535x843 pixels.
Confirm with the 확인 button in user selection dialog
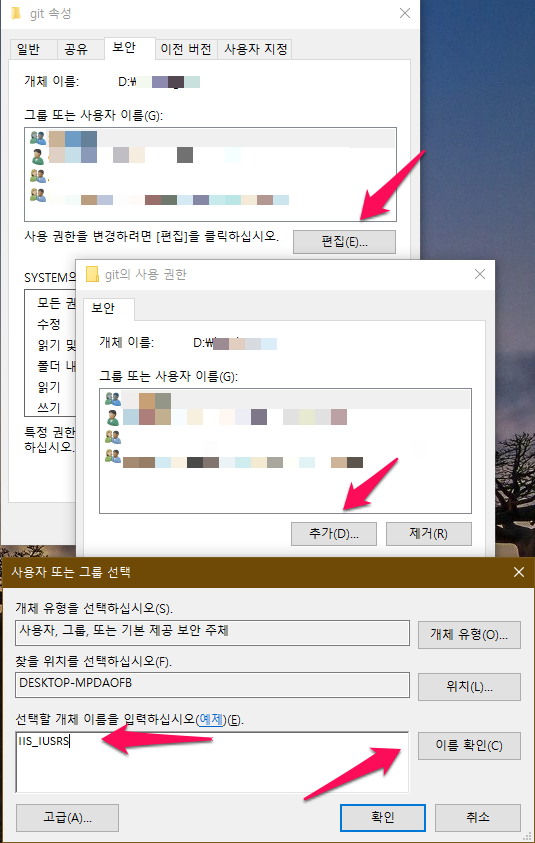(383, 818)
